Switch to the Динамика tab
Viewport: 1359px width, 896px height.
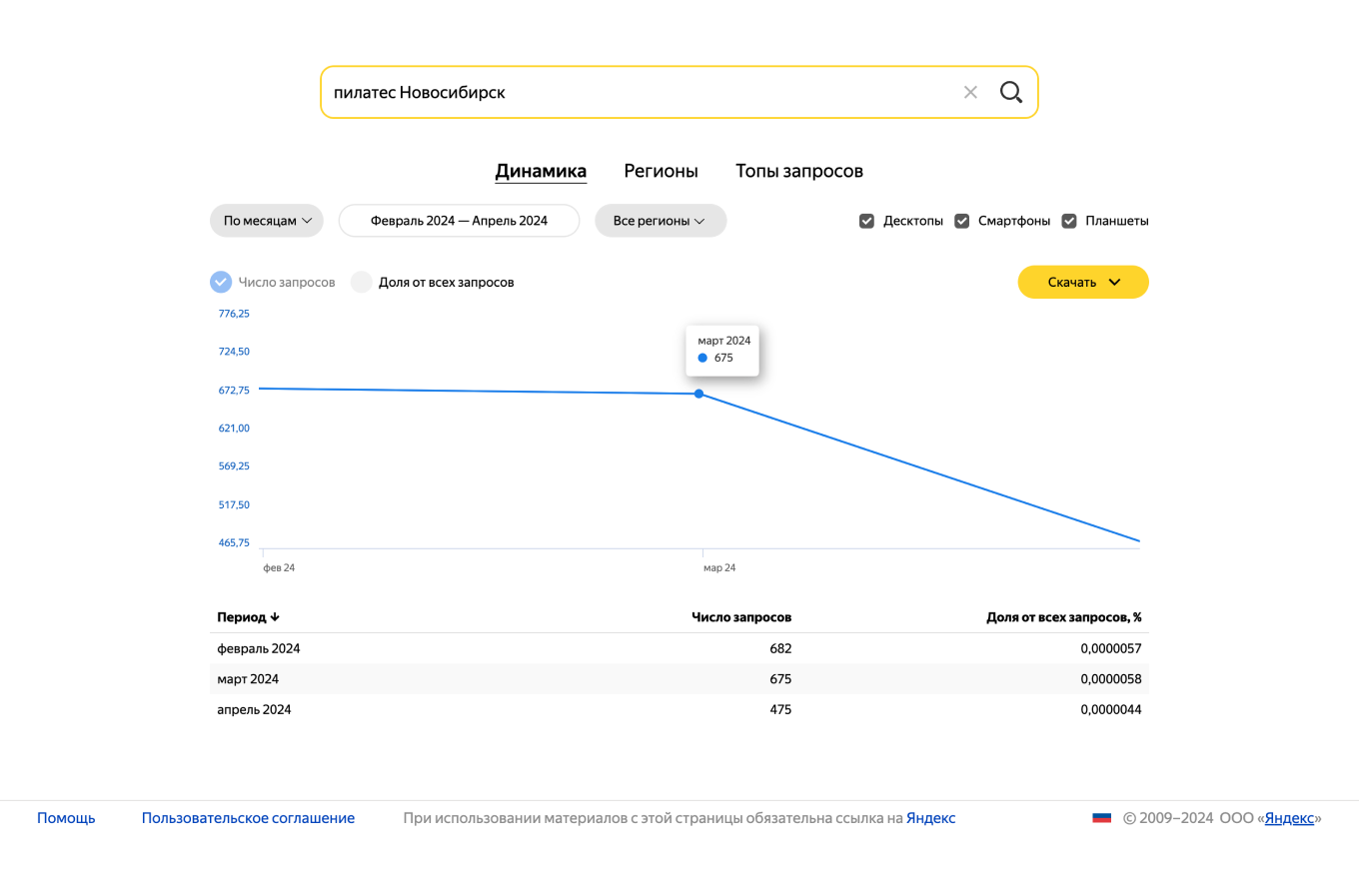coord(541,171)
